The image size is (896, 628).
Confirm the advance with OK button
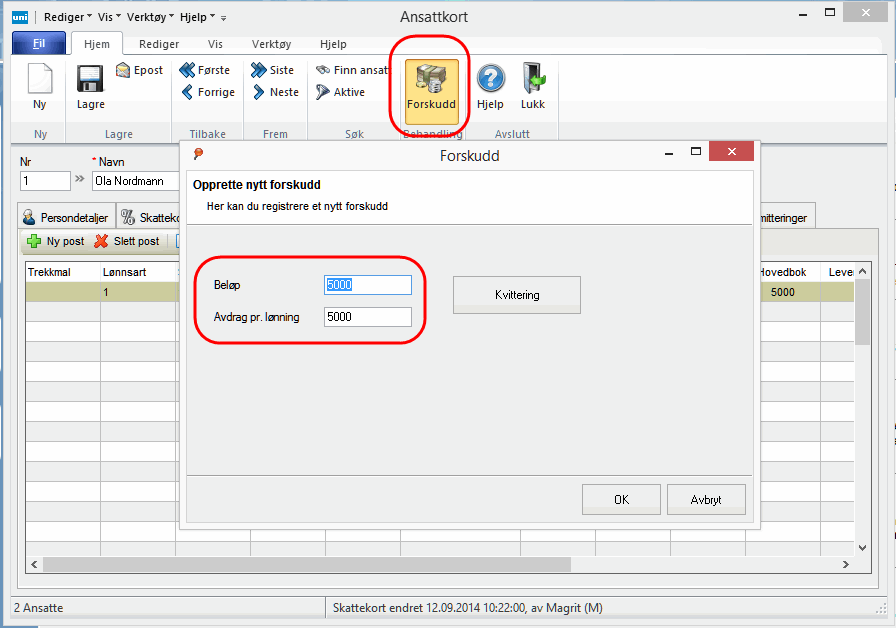point(621,499)
